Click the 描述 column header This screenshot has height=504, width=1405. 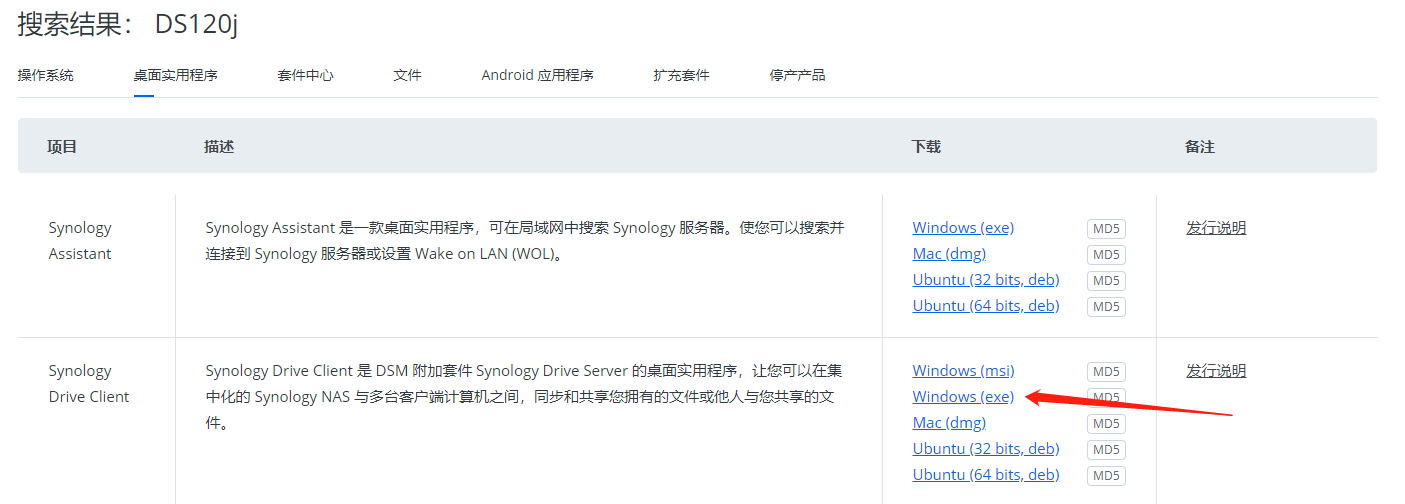pos(219,147)
